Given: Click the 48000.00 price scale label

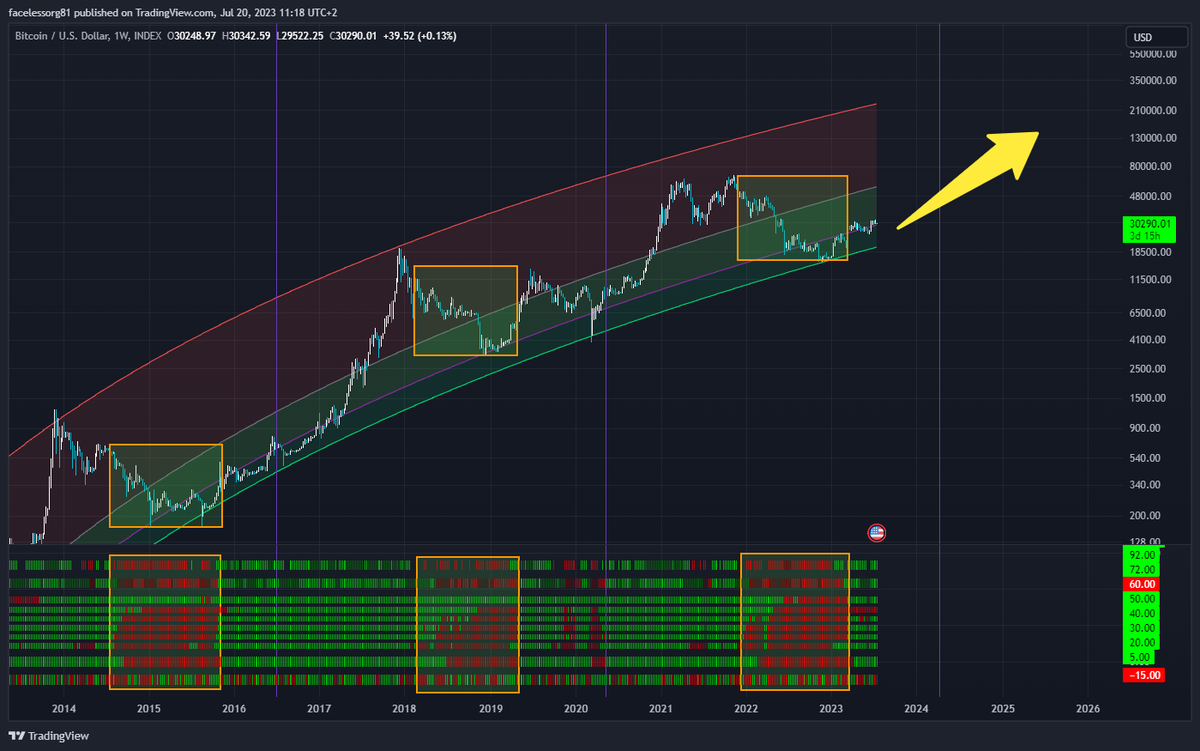Looking at the screenshot, I should [x=1150, y=196].
